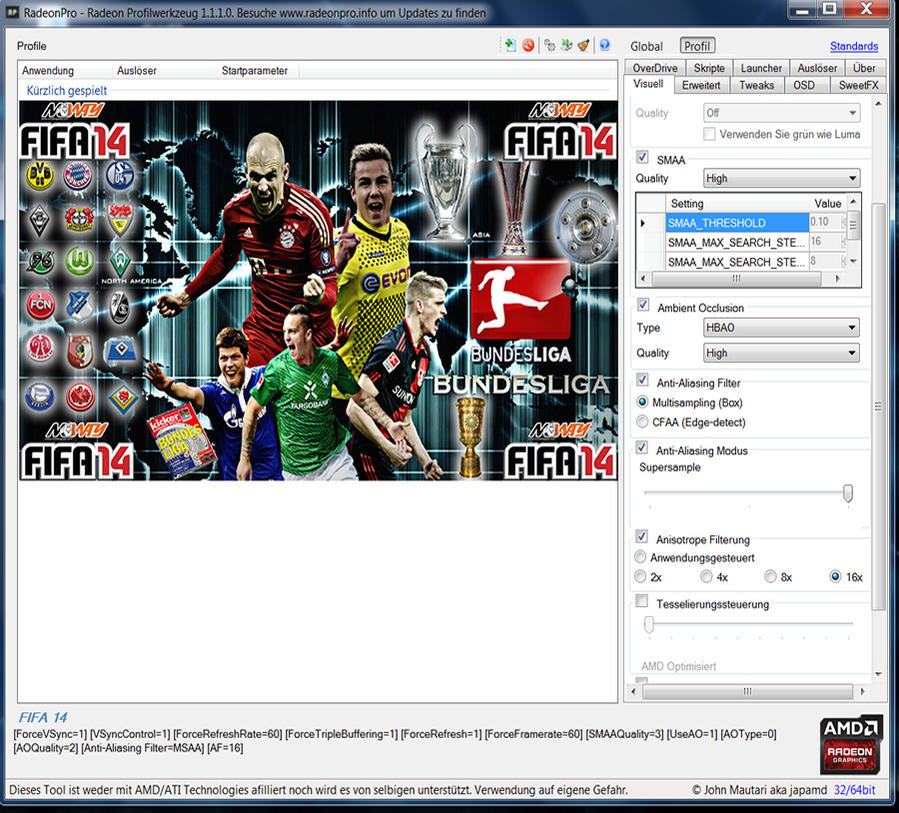The width and height of the screenshot is (899, 813).
Task: Click the Startparameter column header
Action: [x=258, y=71]
